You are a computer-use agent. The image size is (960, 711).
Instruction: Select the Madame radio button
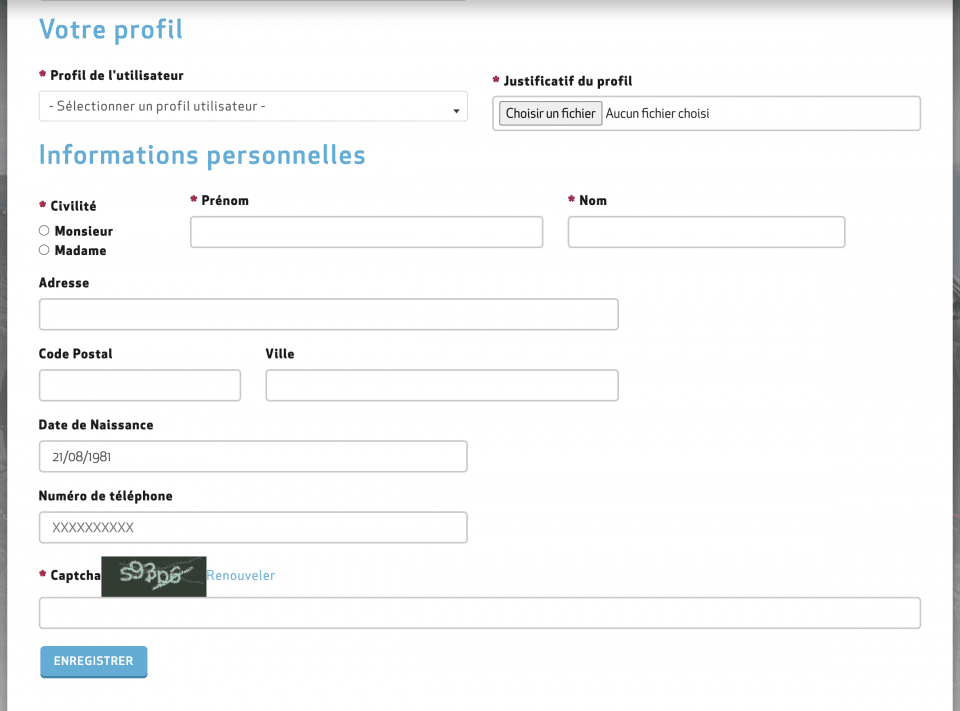point(44,250)
